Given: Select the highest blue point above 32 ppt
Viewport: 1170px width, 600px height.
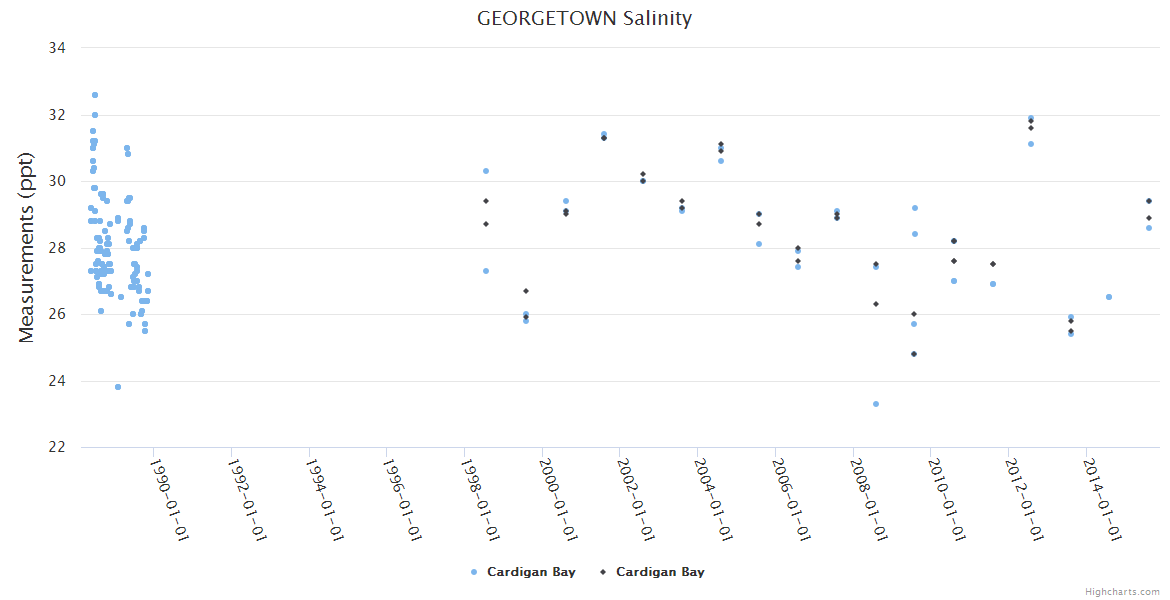Looking at the screenshot, I should coord(95,95).
